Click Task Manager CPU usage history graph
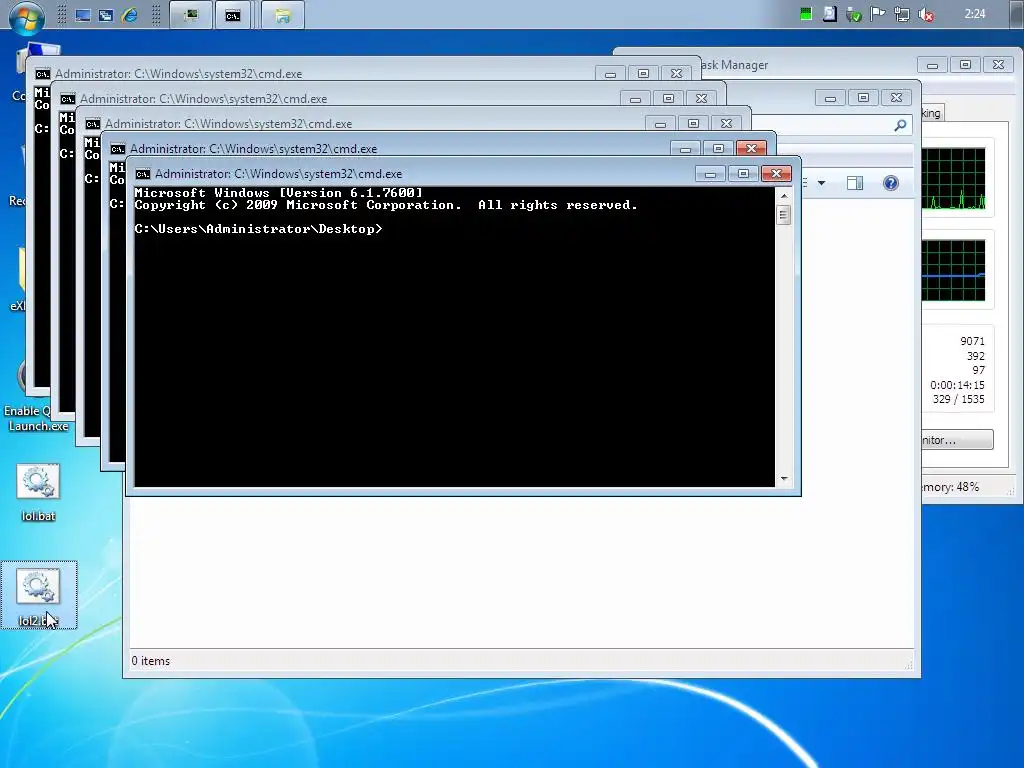The image size is (1024, 768). click(953, 178)
